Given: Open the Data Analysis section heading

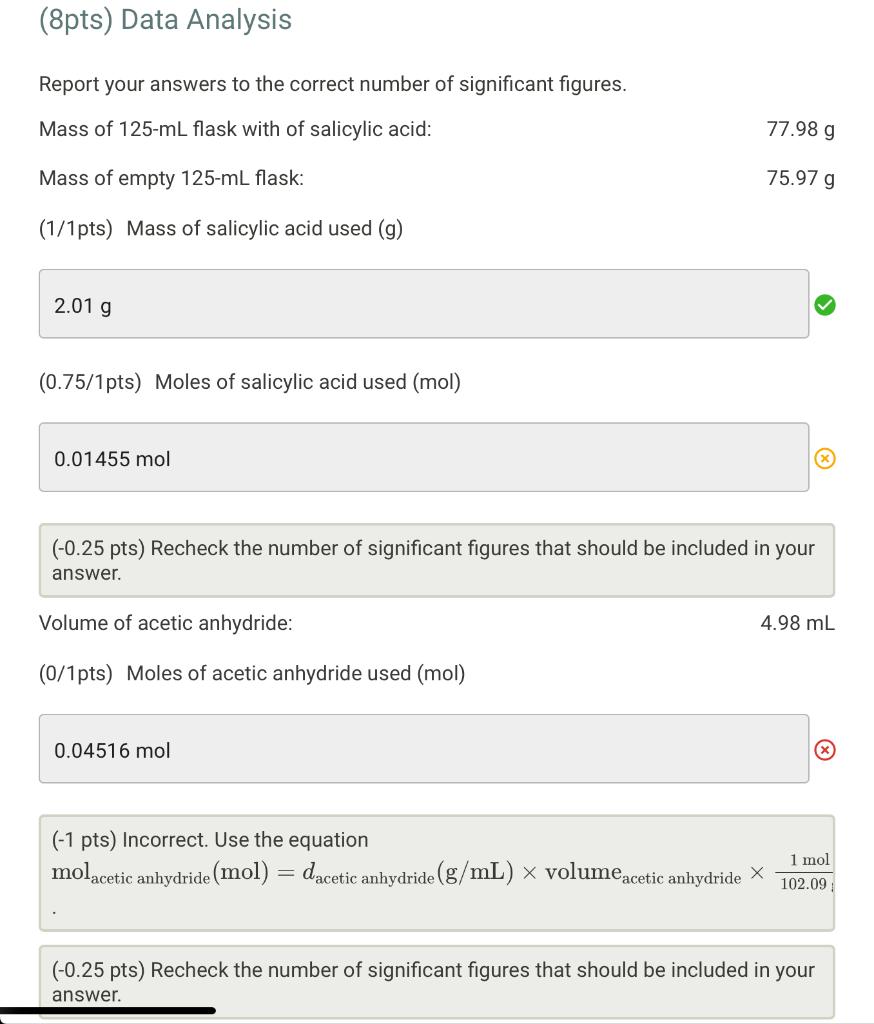Looking at the screenshot, I should click(164, 20).
